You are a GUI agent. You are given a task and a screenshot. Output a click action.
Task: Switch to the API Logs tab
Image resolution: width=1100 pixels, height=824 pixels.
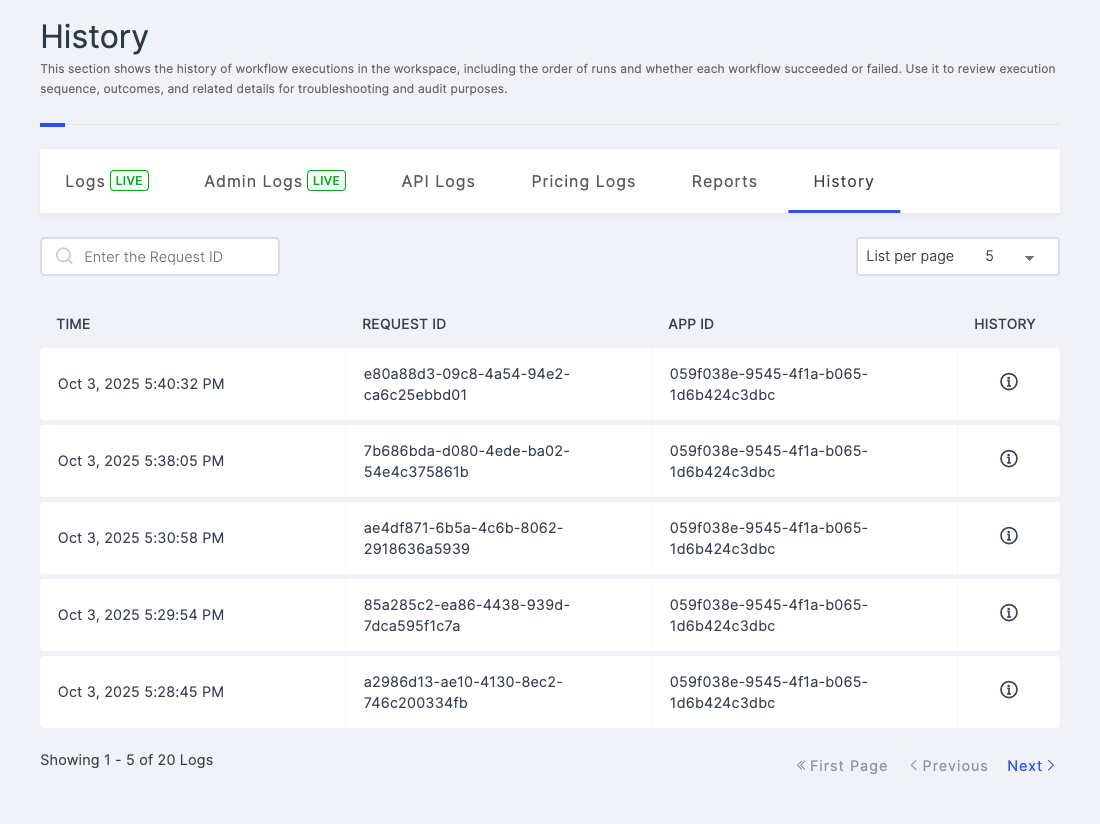[438, 181]
